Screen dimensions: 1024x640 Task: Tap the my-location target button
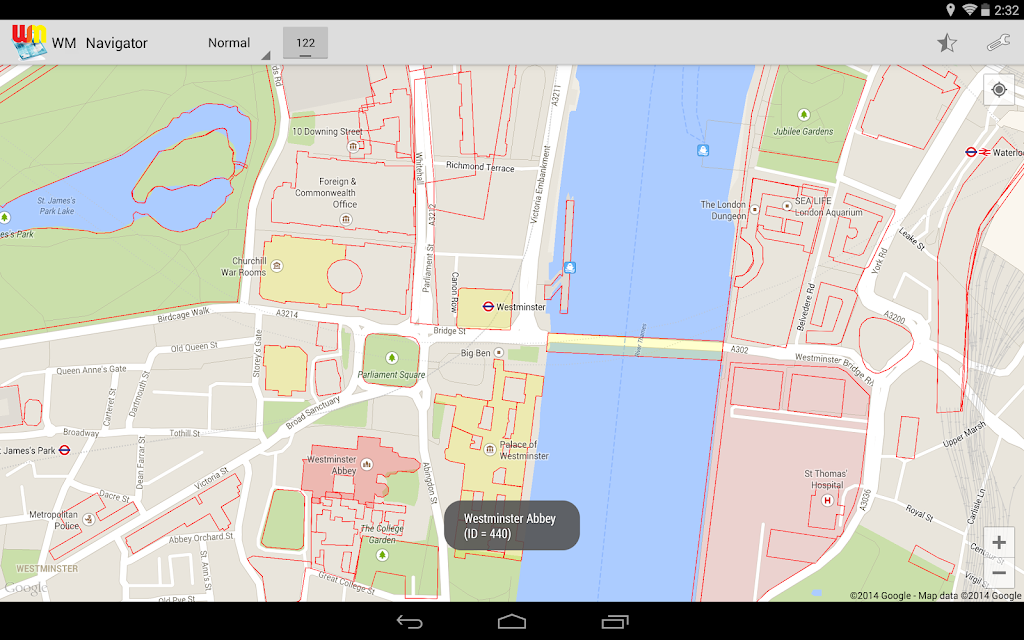999,89
